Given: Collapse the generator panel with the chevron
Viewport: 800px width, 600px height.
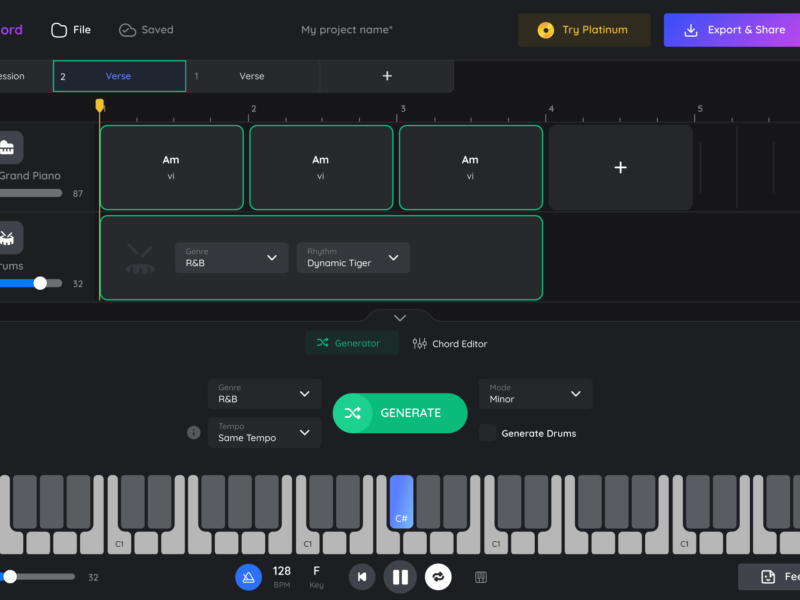Looking at the screenshot, I should pyautogui.click(x=399, y=317).
